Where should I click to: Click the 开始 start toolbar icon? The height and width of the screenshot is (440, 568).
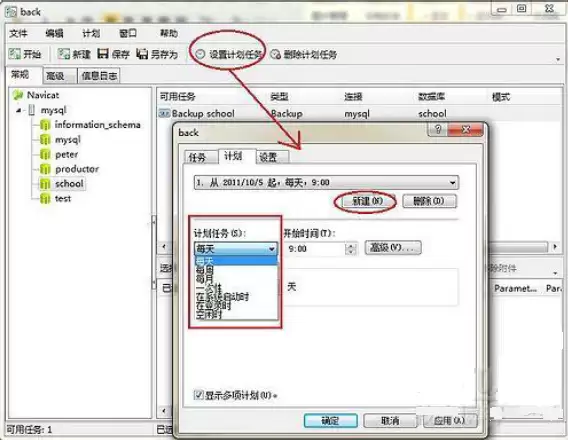15,54
